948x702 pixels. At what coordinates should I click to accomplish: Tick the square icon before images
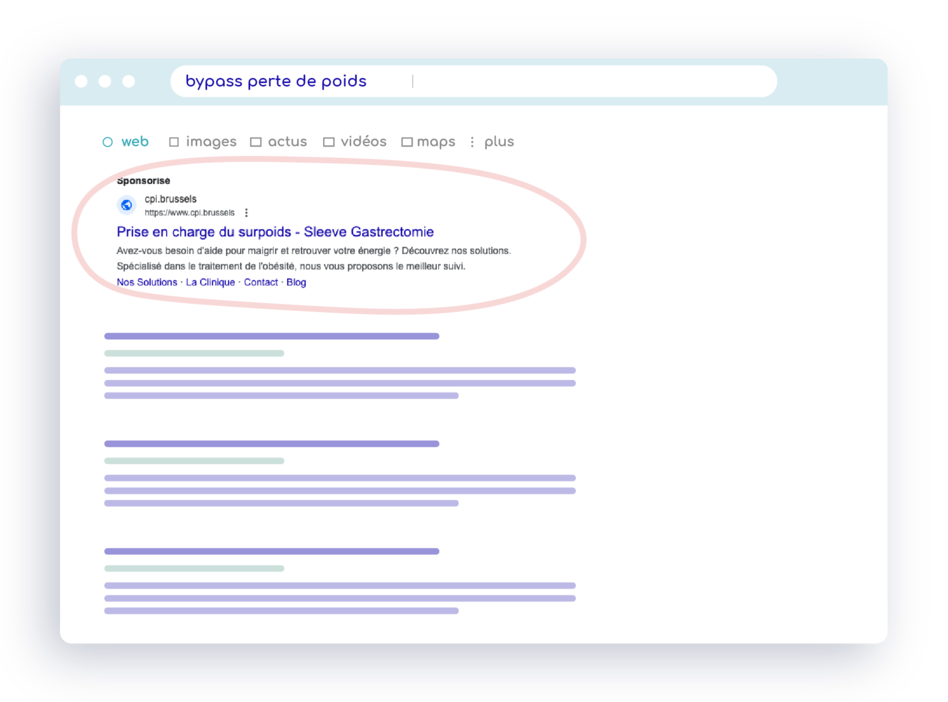(174, 142)
